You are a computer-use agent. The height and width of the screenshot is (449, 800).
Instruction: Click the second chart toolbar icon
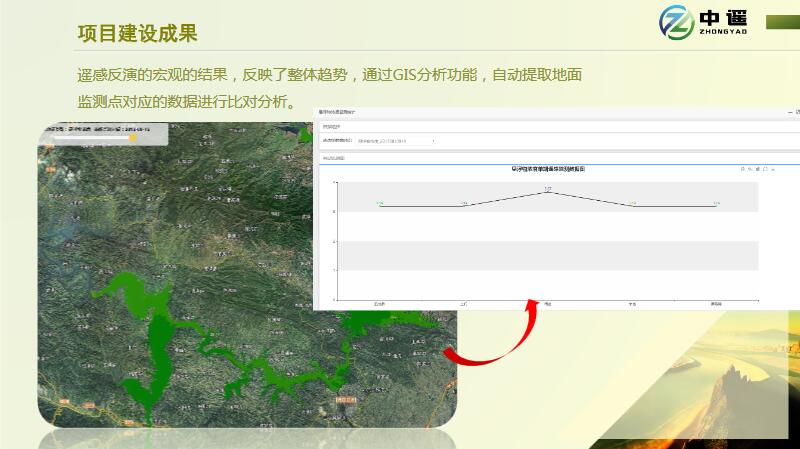750,169
